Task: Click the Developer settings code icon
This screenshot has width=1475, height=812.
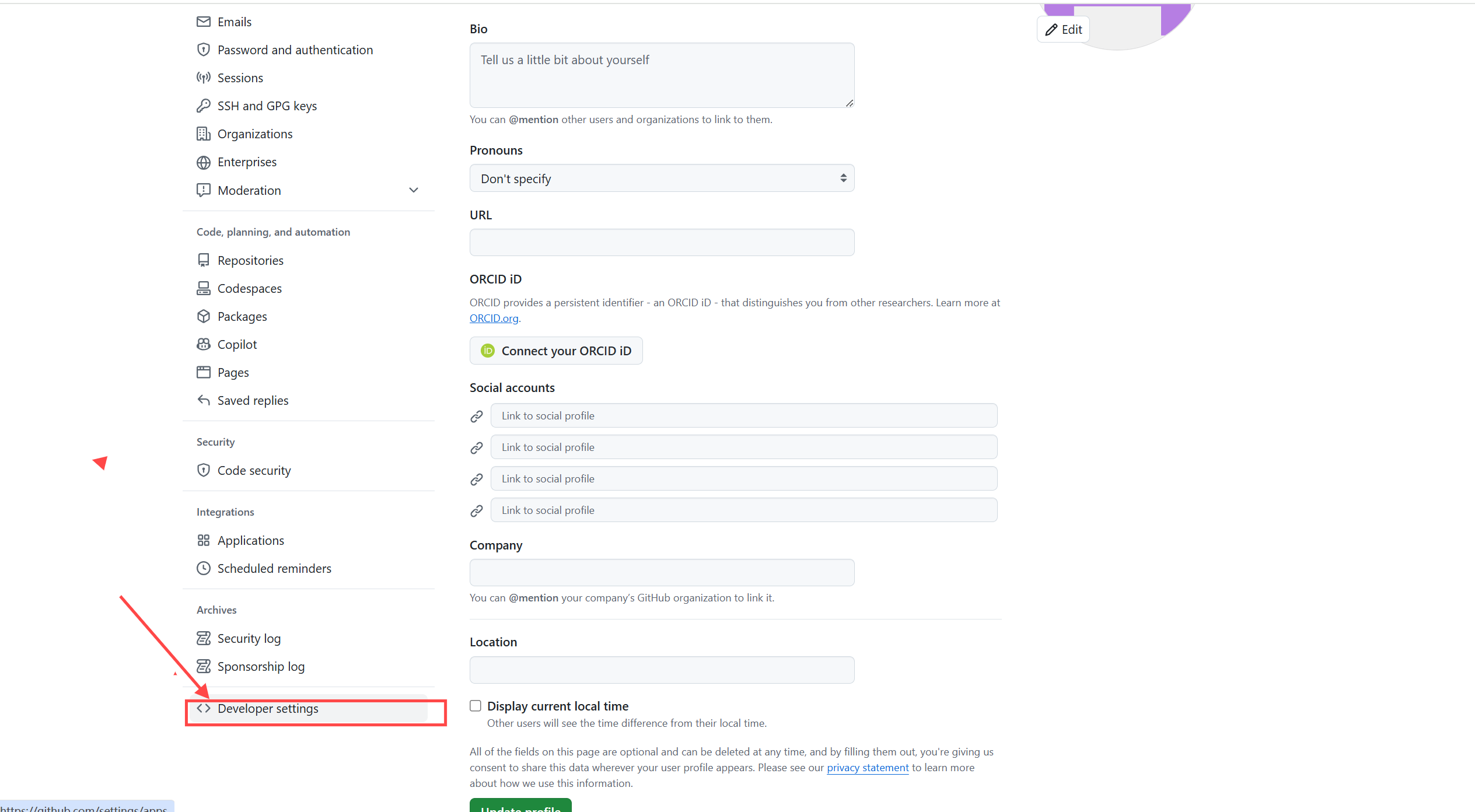Action: 203,708
